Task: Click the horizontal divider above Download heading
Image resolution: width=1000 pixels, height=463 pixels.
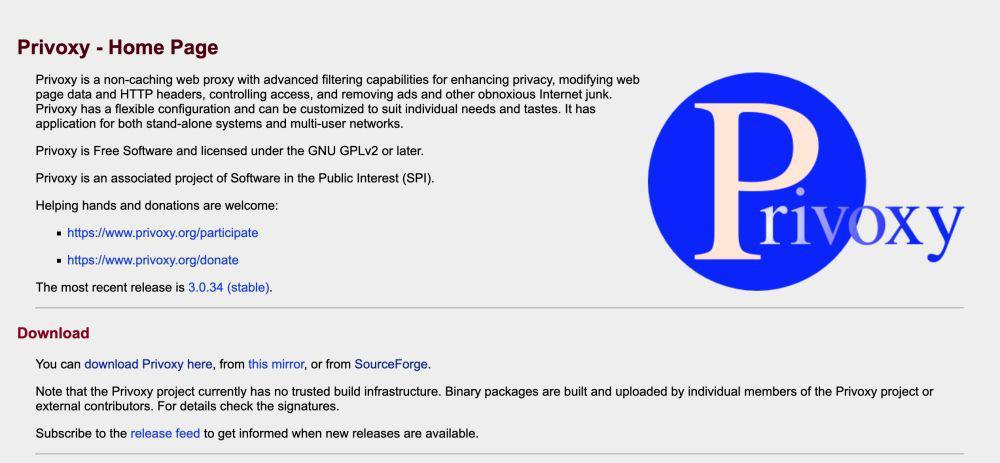Action: [499, 308]
